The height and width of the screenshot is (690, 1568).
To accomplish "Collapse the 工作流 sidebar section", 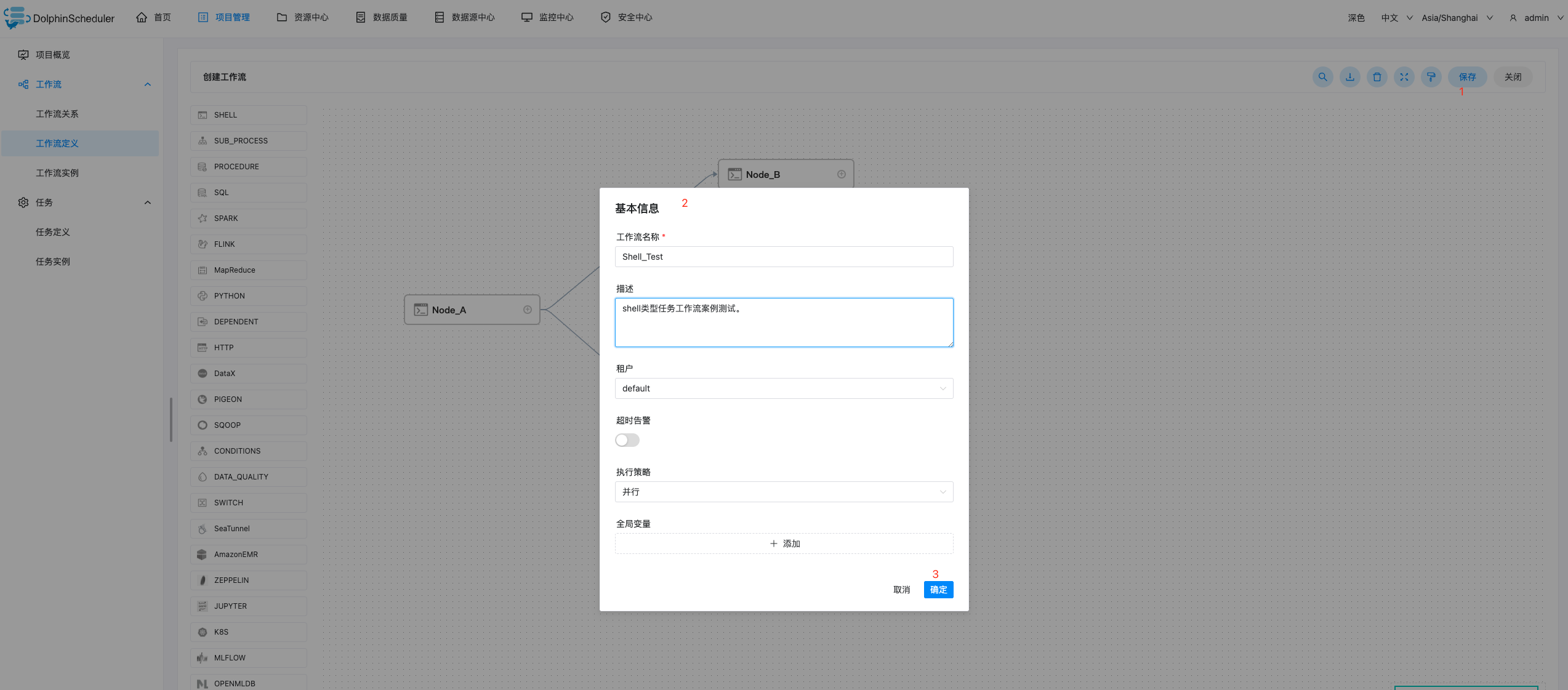I will point(147,84).
